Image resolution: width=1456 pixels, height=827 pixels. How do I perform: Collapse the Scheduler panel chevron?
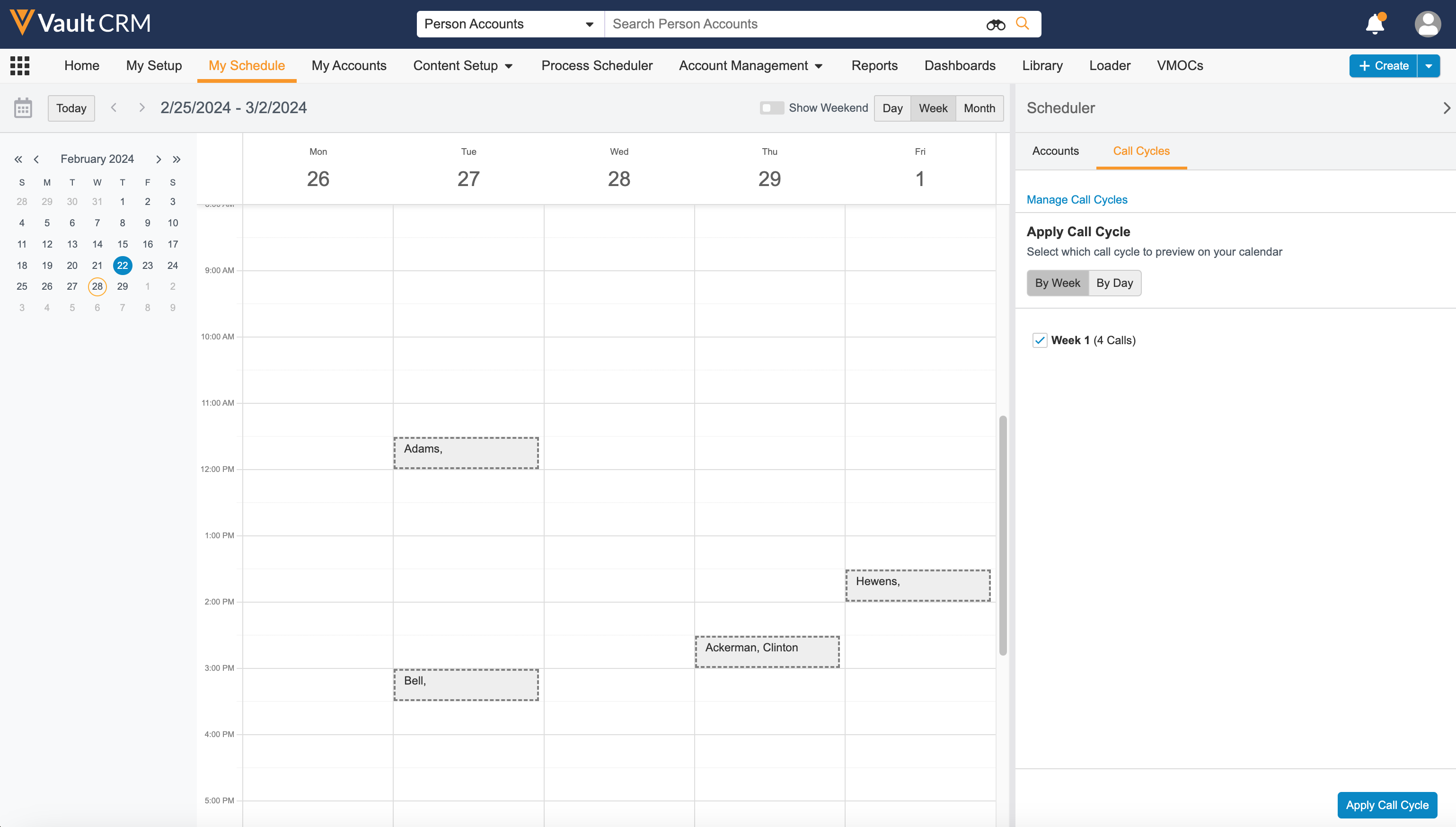[1447, 108]
